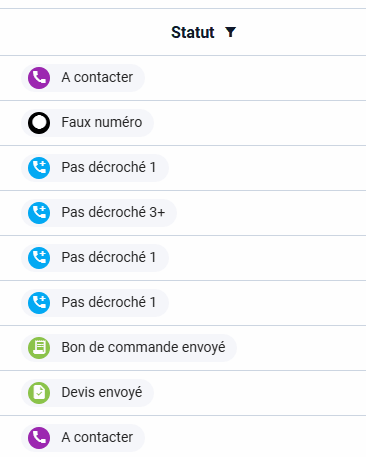This screenshot has width=366, height=457.
Task: Open the Statut column filter funnel
Action: coord(230,32)
